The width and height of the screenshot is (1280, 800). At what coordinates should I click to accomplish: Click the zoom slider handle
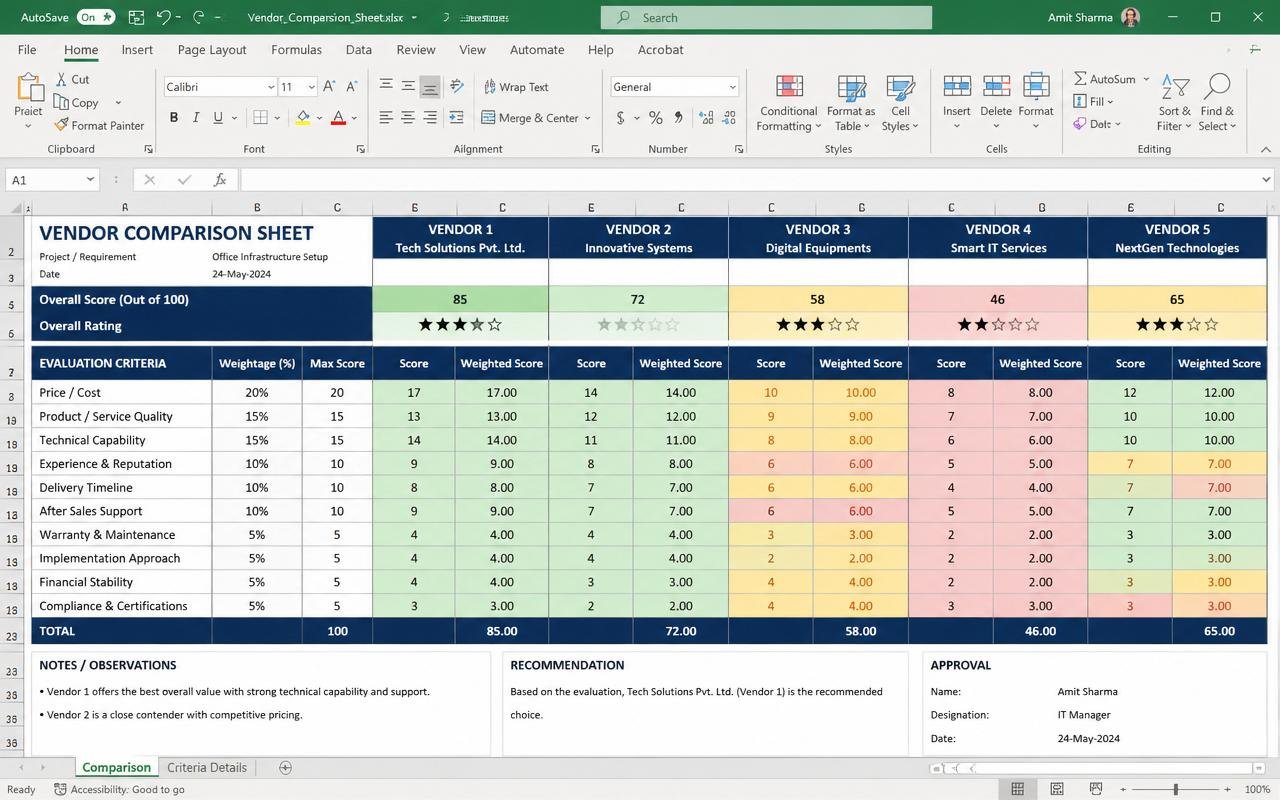[x=1176, y=789]
